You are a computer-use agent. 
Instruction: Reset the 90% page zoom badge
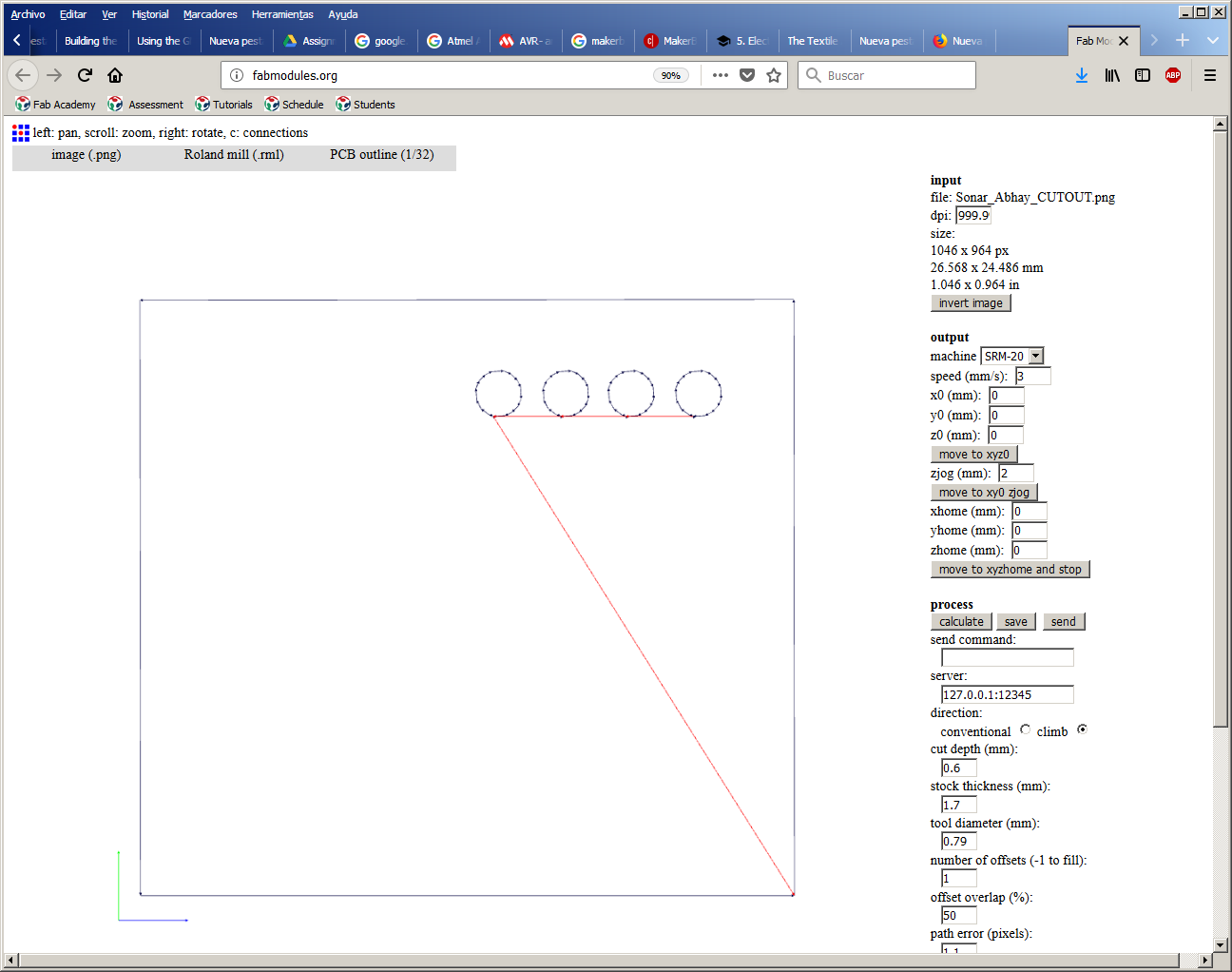coord(671,75)
